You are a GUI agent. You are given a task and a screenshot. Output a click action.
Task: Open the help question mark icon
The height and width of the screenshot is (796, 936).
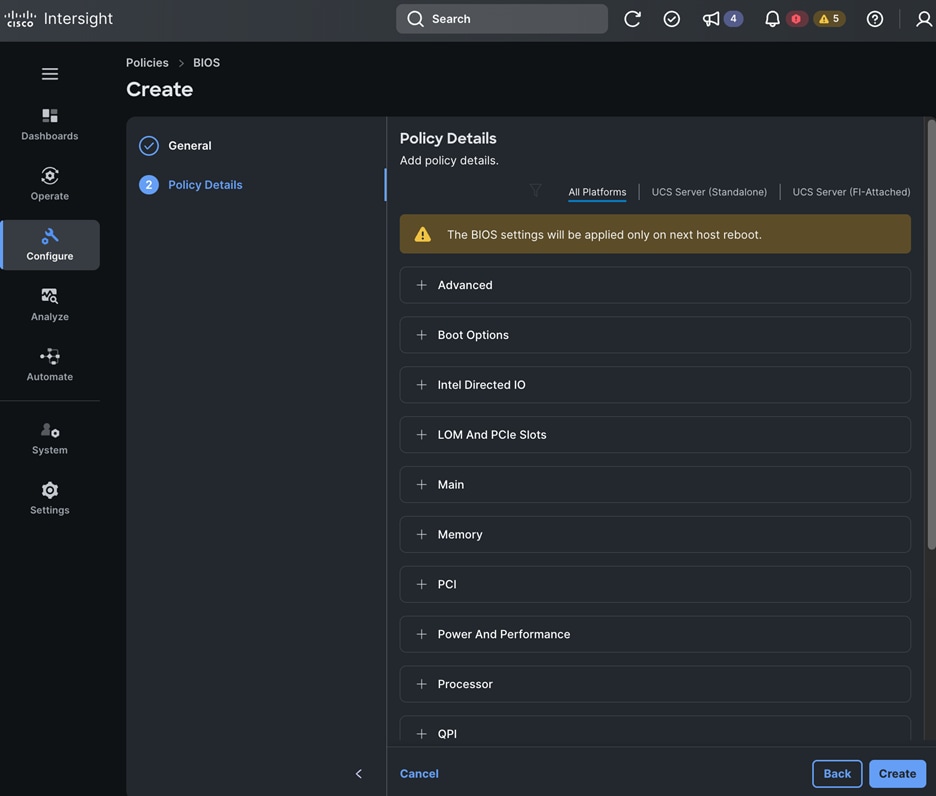(x=875, y=19)
